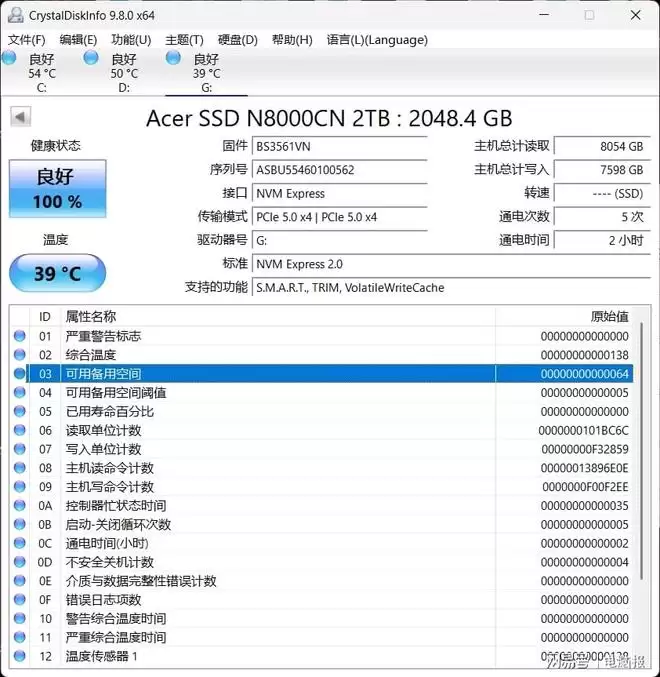Screen dimensions: 660x677
Task: Select drive C: status orb at 54 °C
Action: pos(9,59)
